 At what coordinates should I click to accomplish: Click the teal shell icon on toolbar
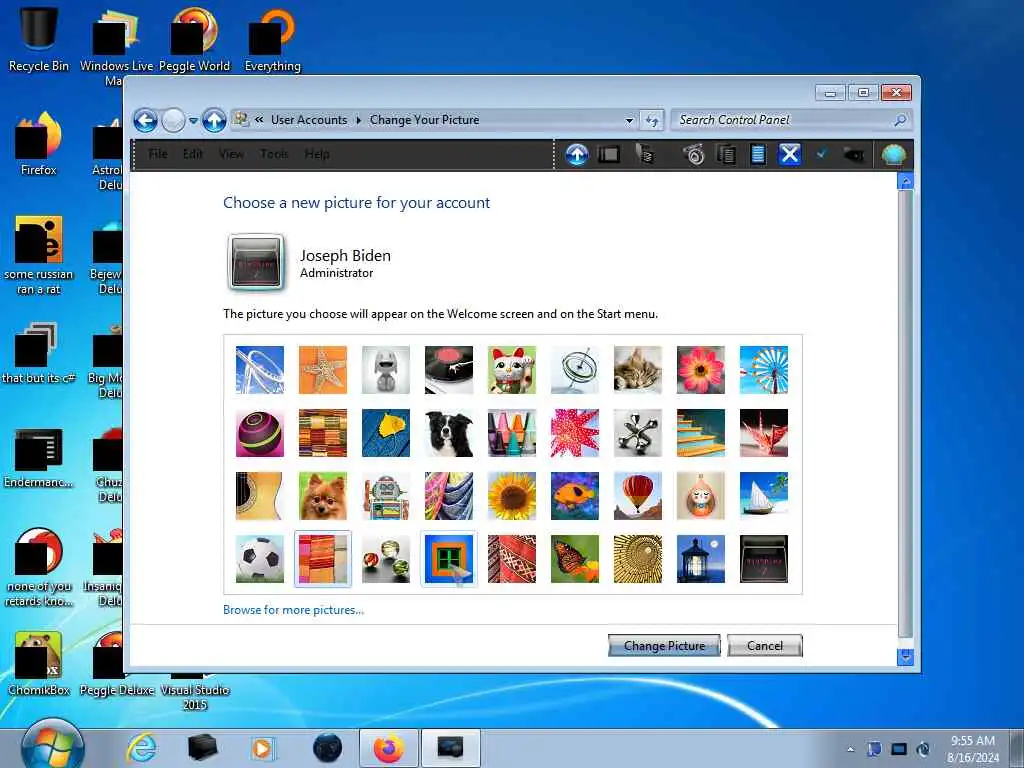coord(893,155)
